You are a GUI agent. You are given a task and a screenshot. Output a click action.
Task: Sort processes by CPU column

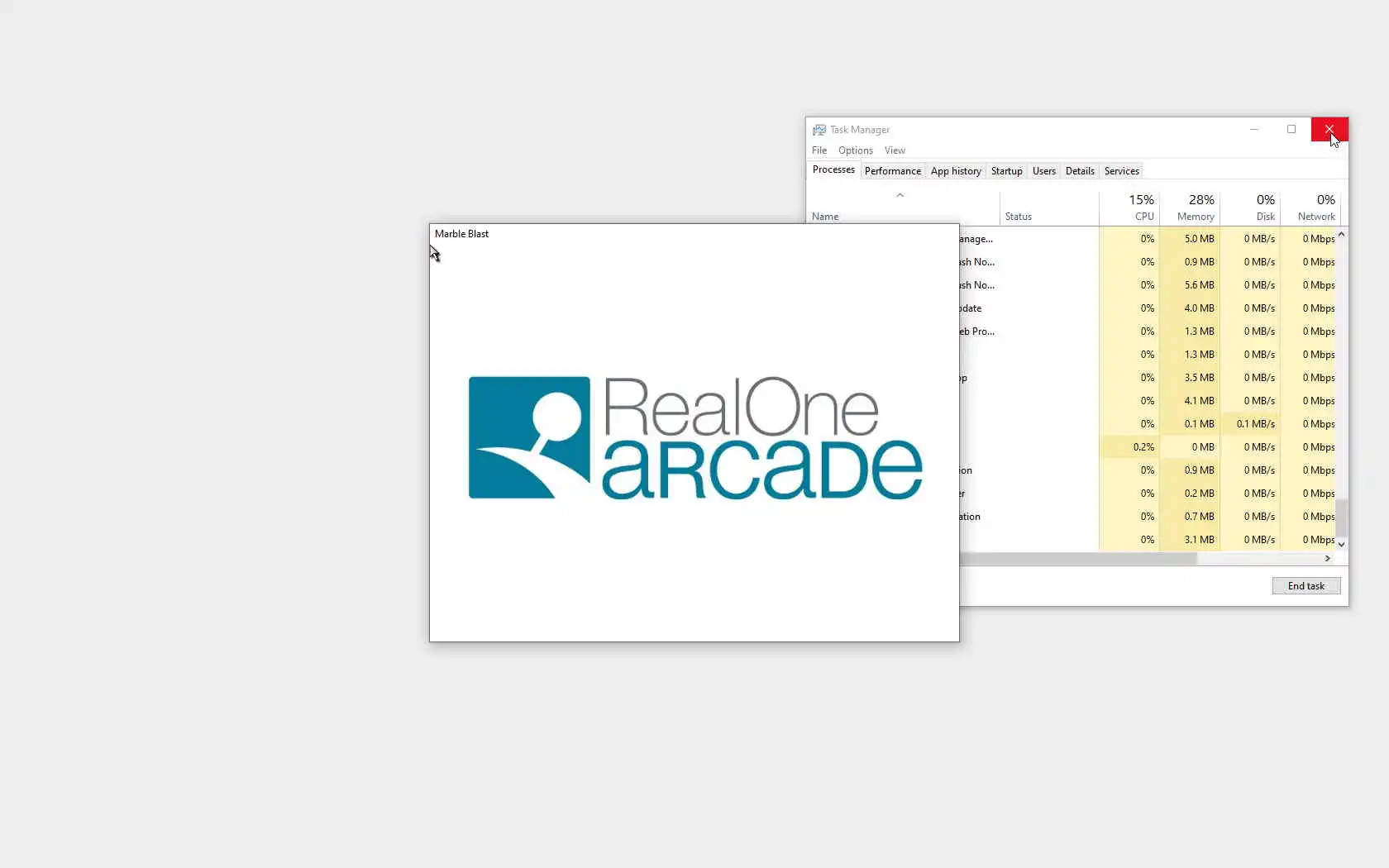[1144, 217]
